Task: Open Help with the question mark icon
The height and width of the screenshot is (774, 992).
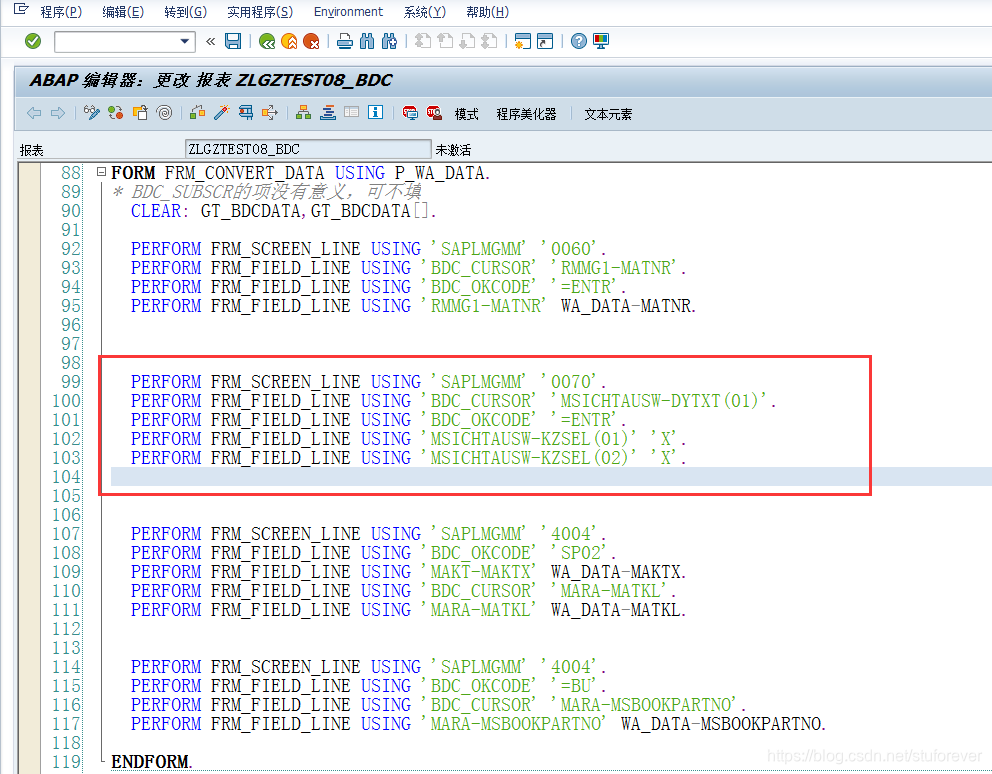Action: coord(578,42)
